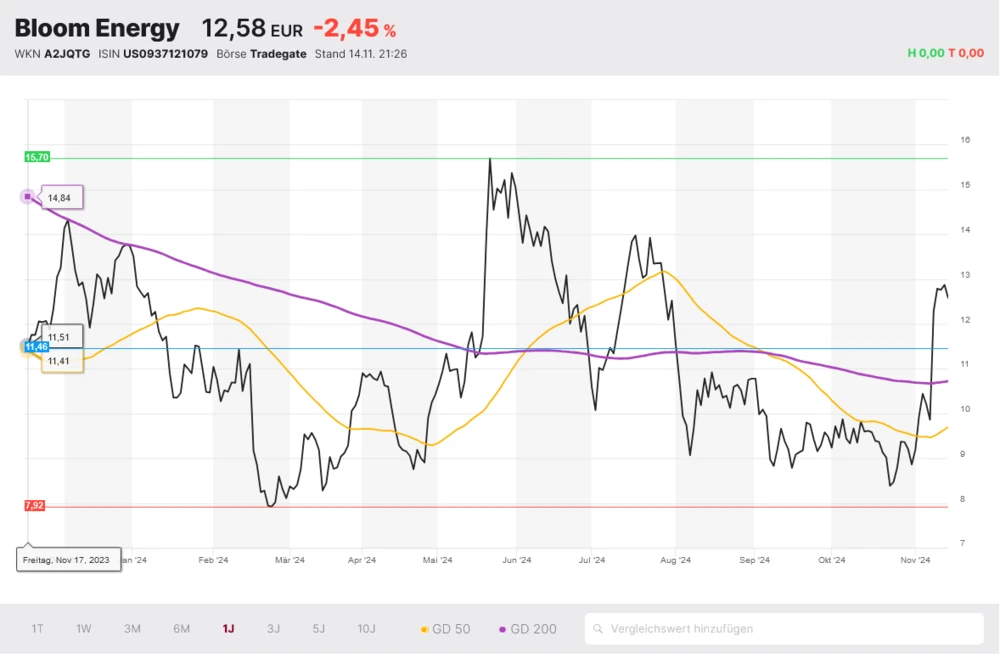Click the red 7,92 low marker

34,506
